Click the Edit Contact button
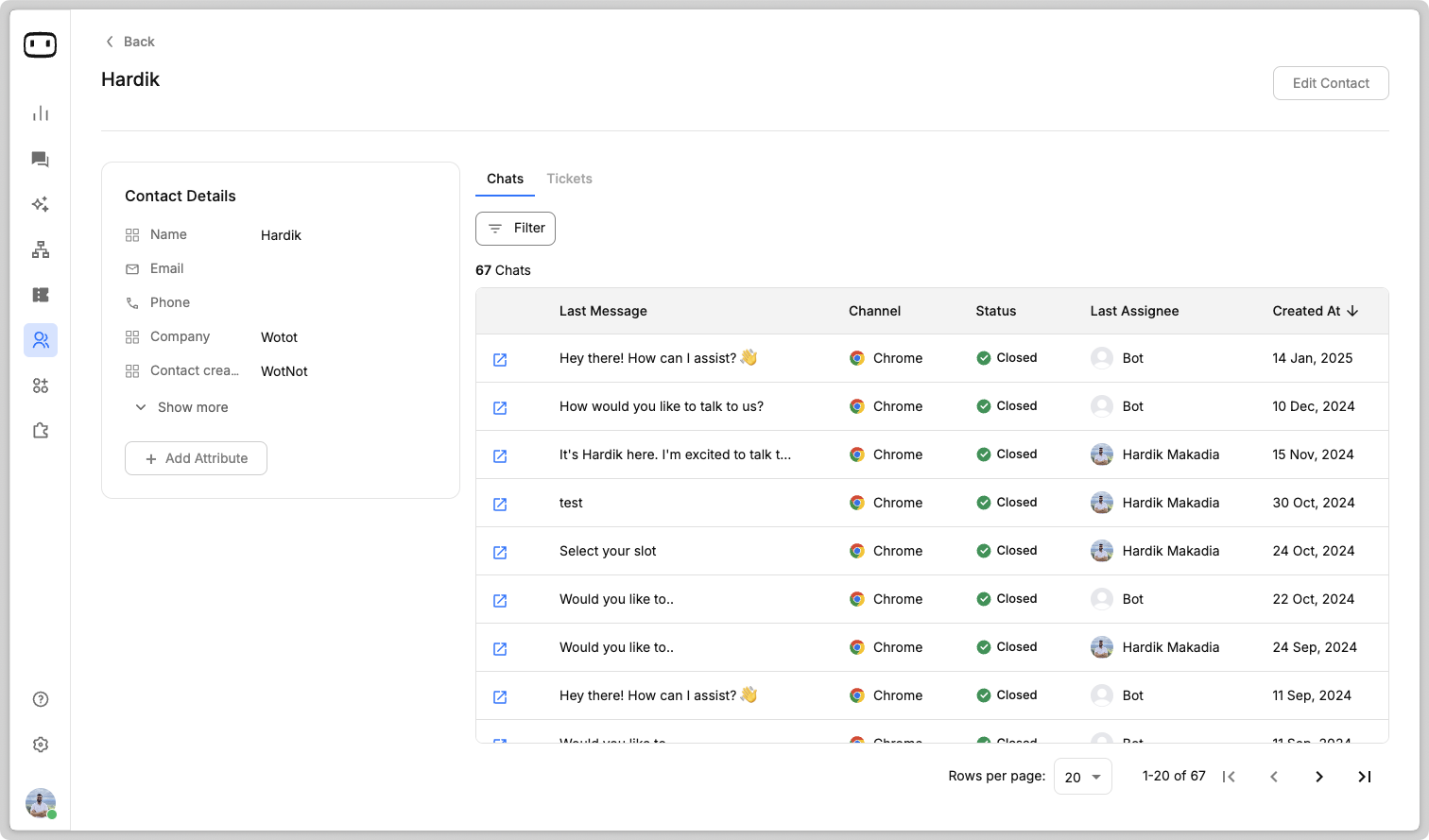Viewport: 1429px width, 840px height. point(1330,83)
